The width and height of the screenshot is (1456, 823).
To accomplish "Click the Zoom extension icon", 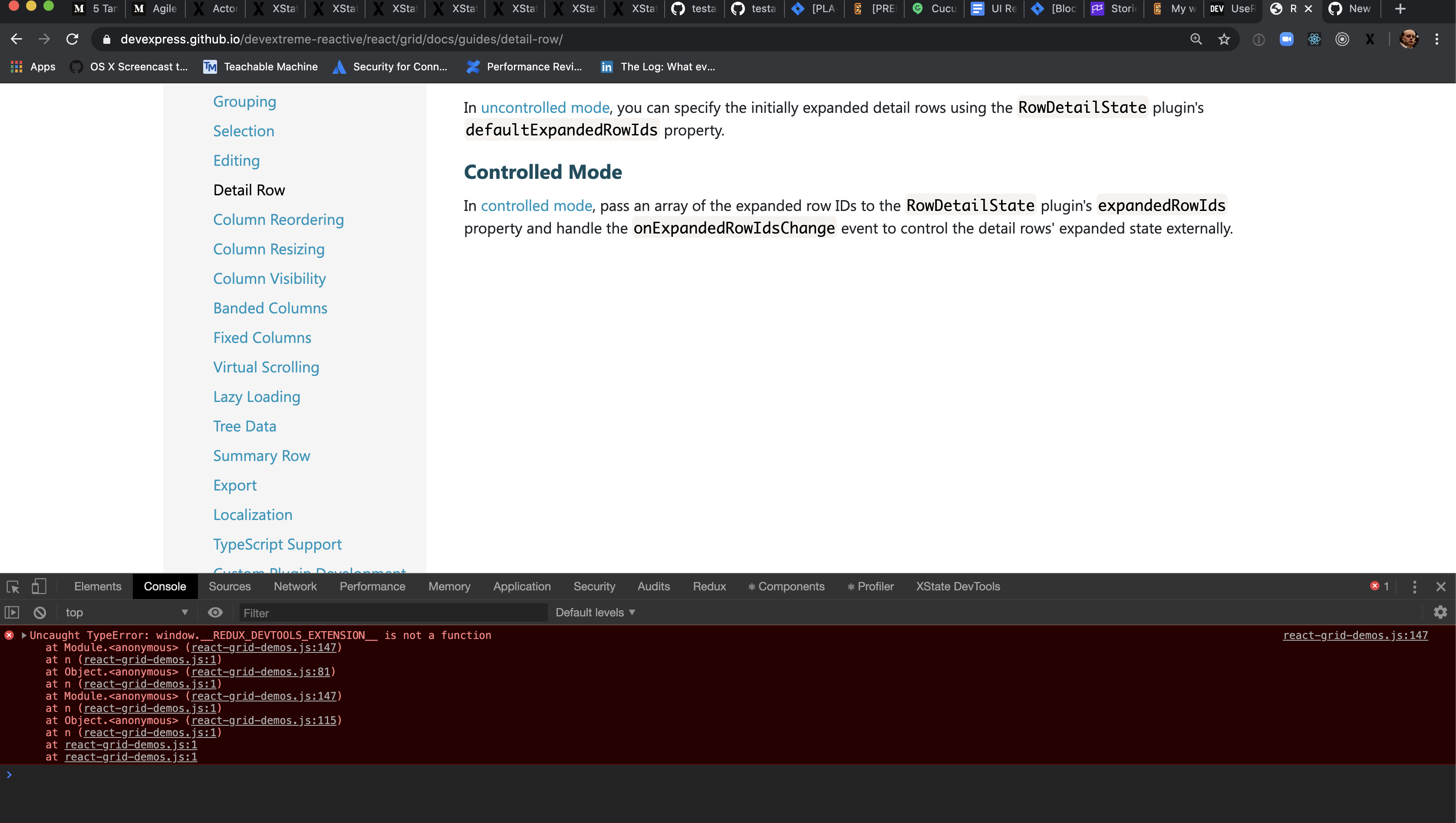I will [1286, 39].
